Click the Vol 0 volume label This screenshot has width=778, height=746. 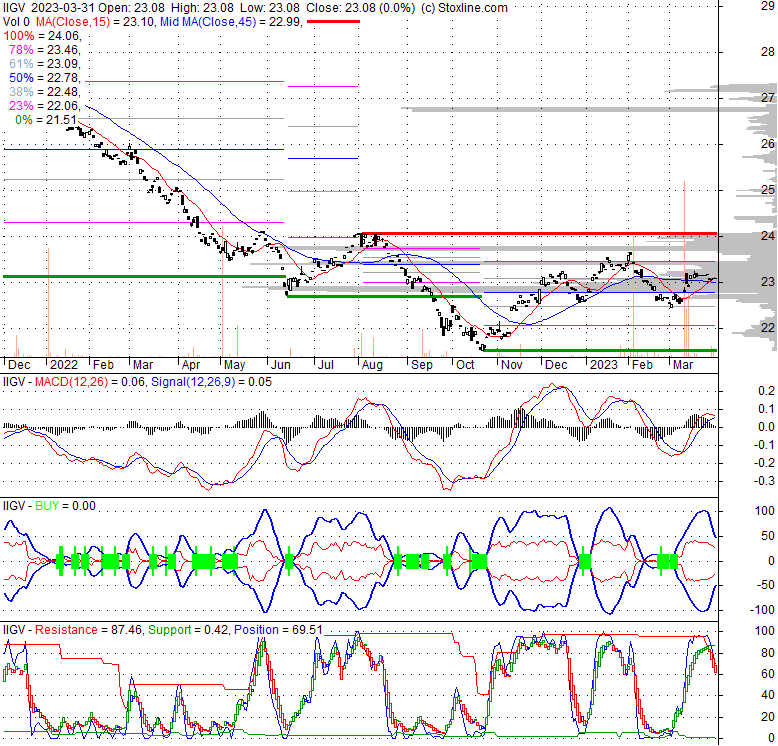[16, 22]
